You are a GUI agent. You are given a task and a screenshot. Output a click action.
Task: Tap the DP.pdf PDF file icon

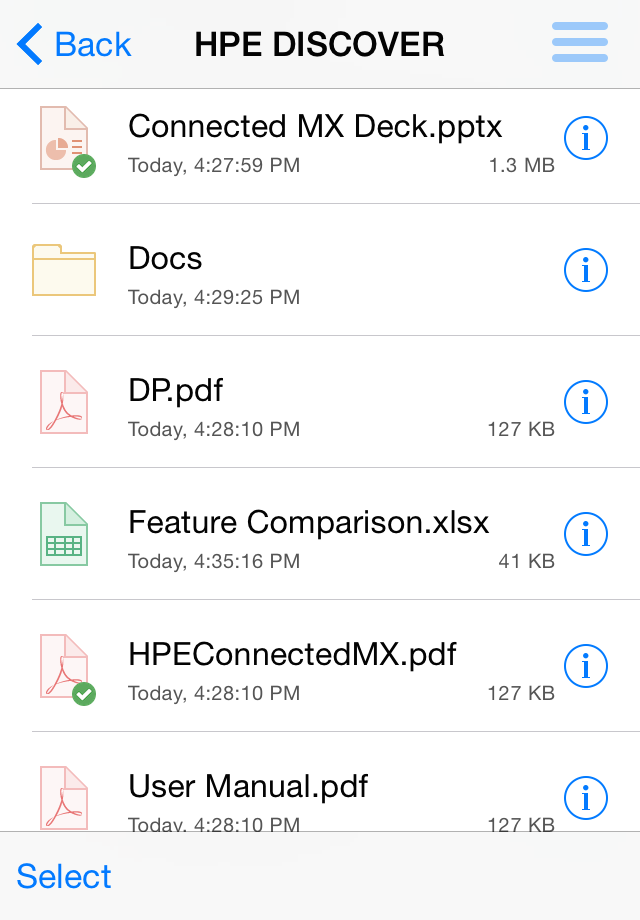coord(64,402)
